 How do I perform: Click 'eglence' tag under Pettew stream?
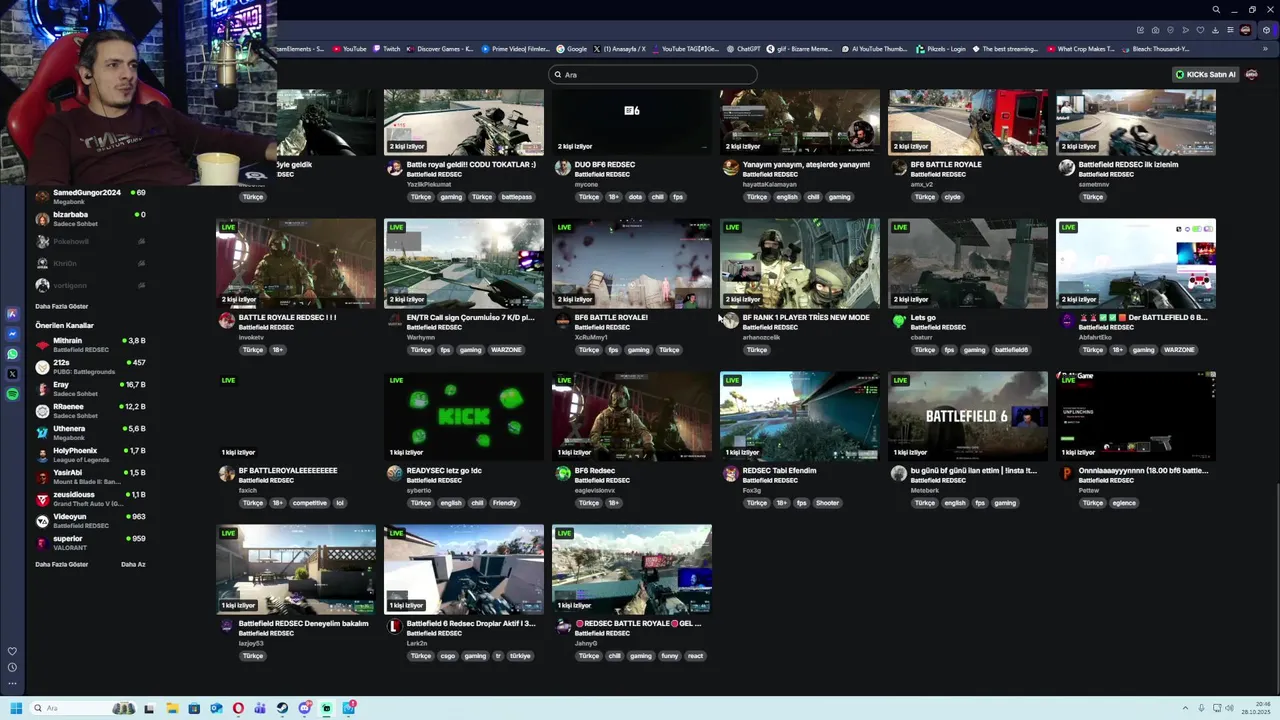coord(1124,503)
